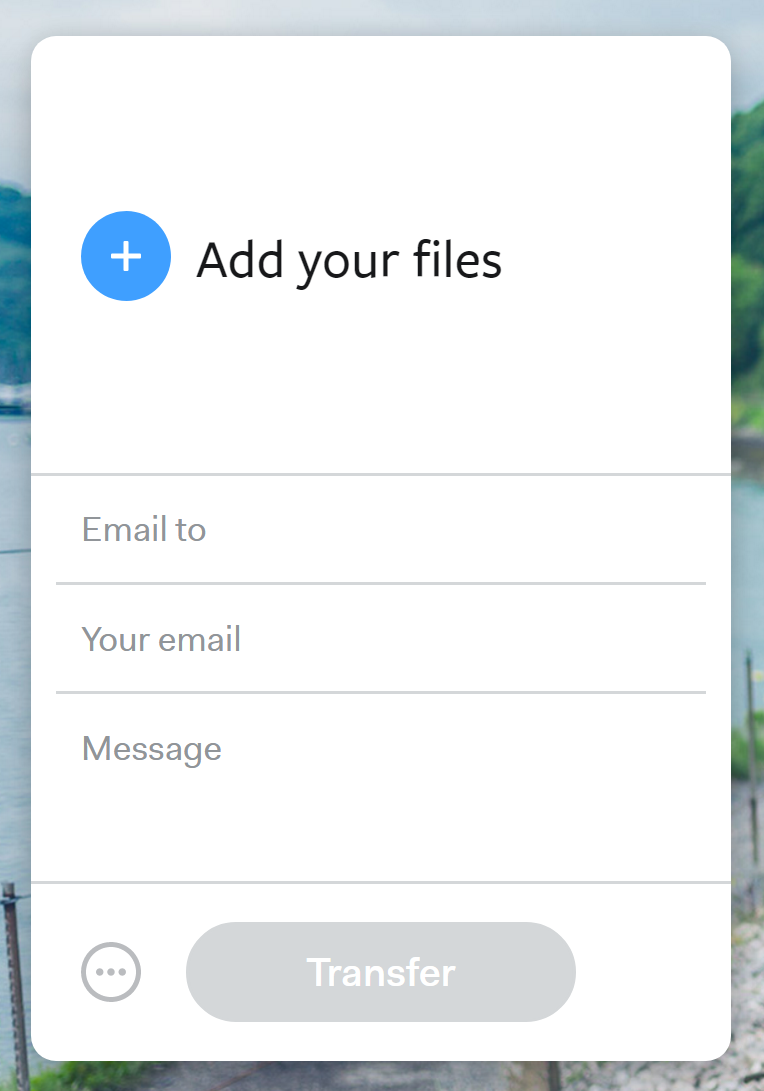Click the blank area below the Message placeholder
Screen dimensions: 764x1091
click(381, 825)
